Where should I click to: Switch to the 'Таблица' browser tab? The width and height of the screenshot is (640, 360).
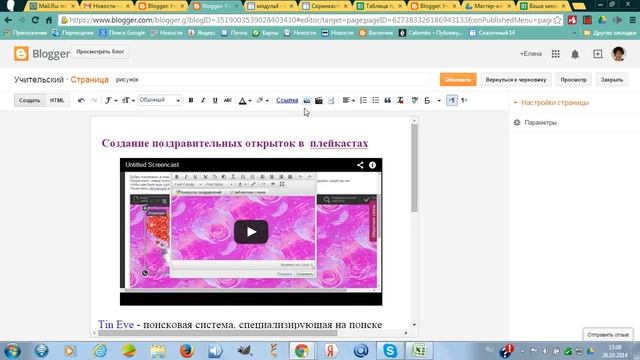click(379, 6)
